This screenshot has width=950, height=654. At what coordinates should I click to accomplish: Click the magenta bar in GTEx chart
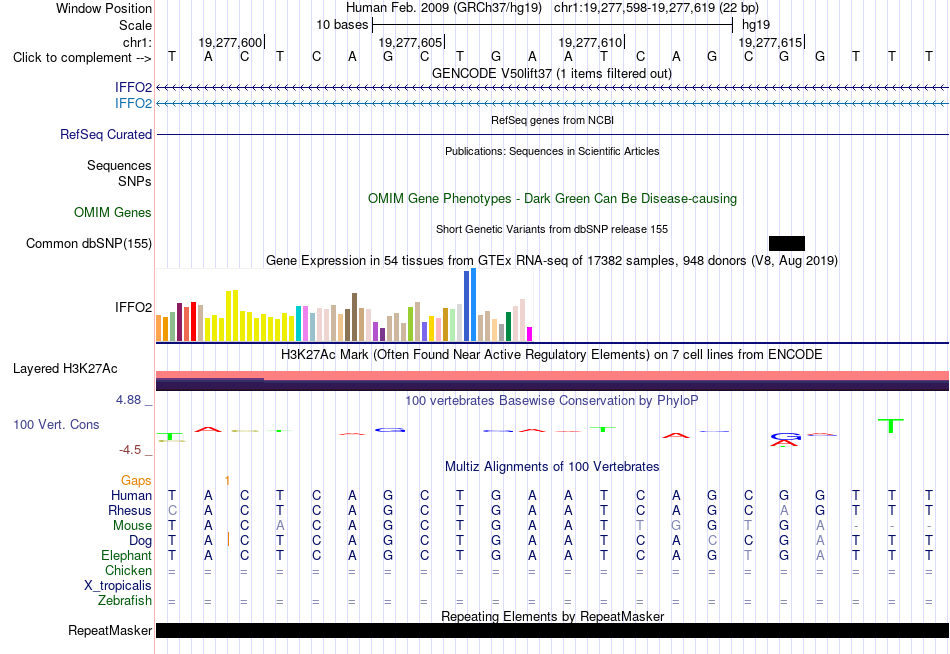point(530,335)
